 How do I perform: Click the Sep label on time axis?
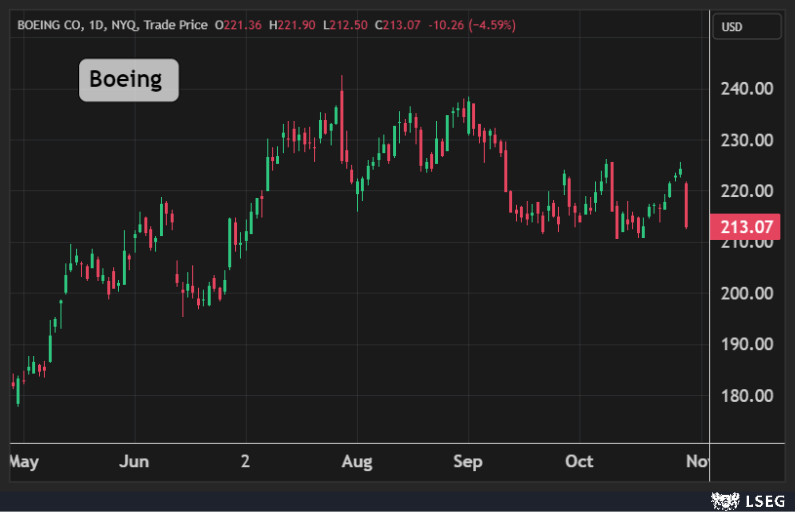468,461
